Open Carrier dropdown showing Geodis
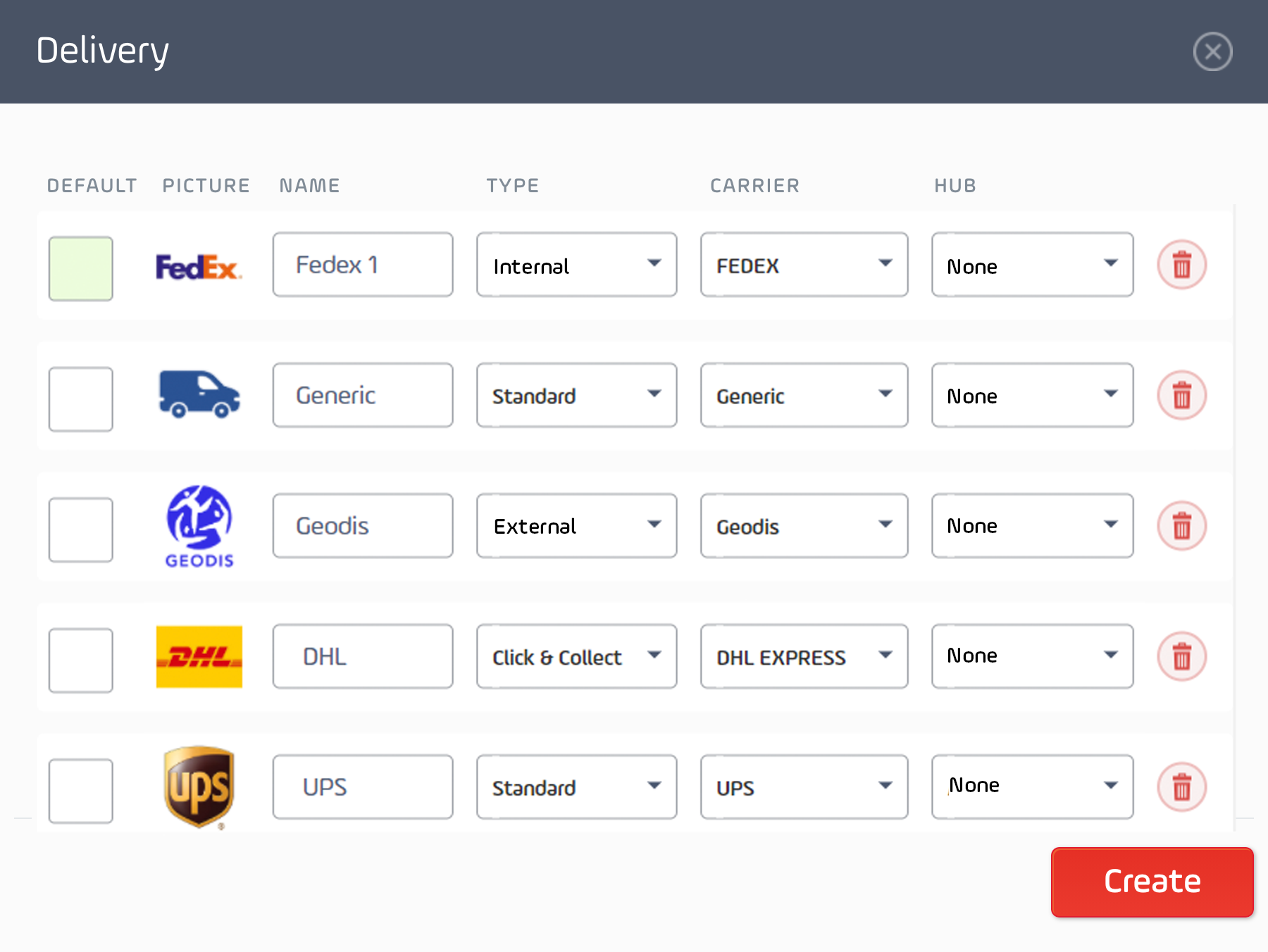Image resolution: width=1268 pixels, height=952 pixels. click(x=804, y=525)
